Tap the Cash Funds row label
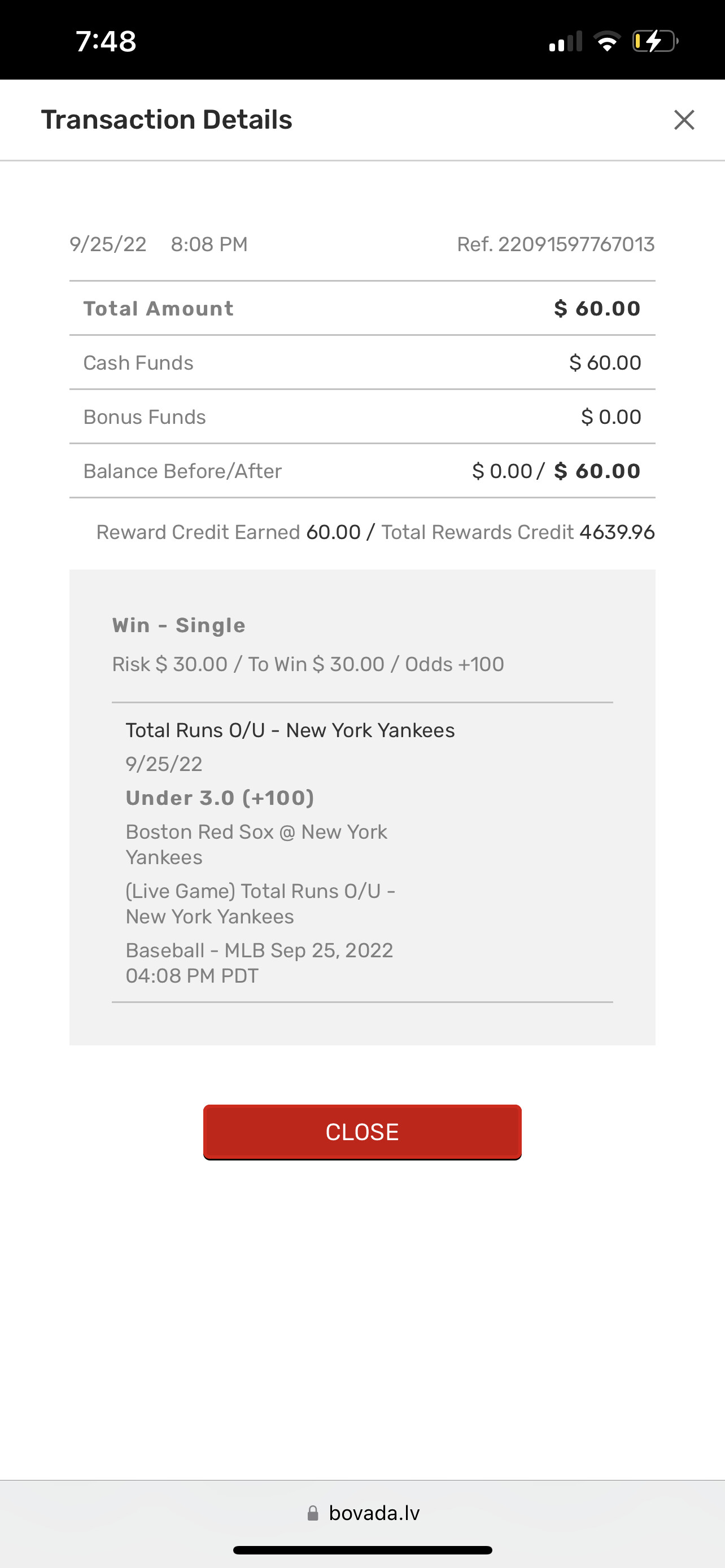 [138, 363]
